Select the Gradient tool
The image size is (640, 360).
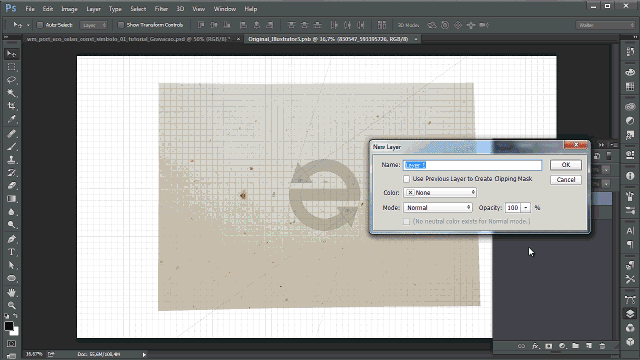[x=11, y=199]
